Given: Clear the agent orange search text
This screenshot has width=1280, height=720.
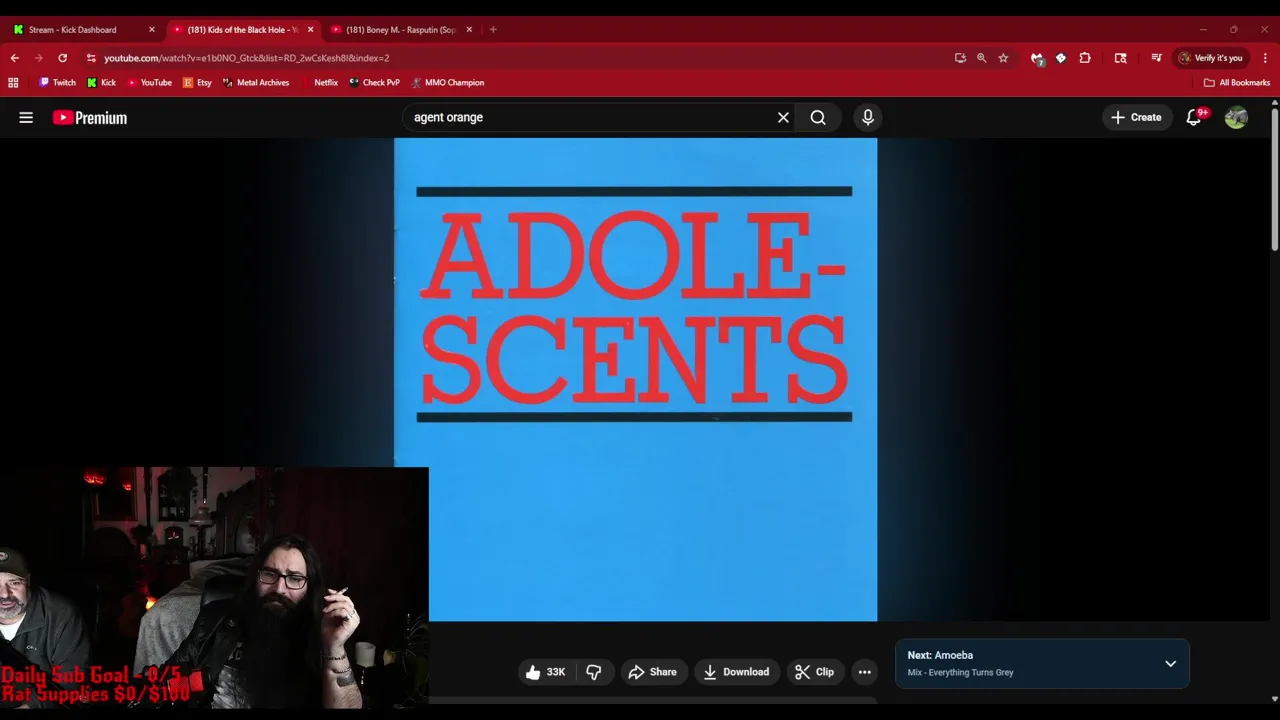Looking at the screenshot, I should [783, 118].
